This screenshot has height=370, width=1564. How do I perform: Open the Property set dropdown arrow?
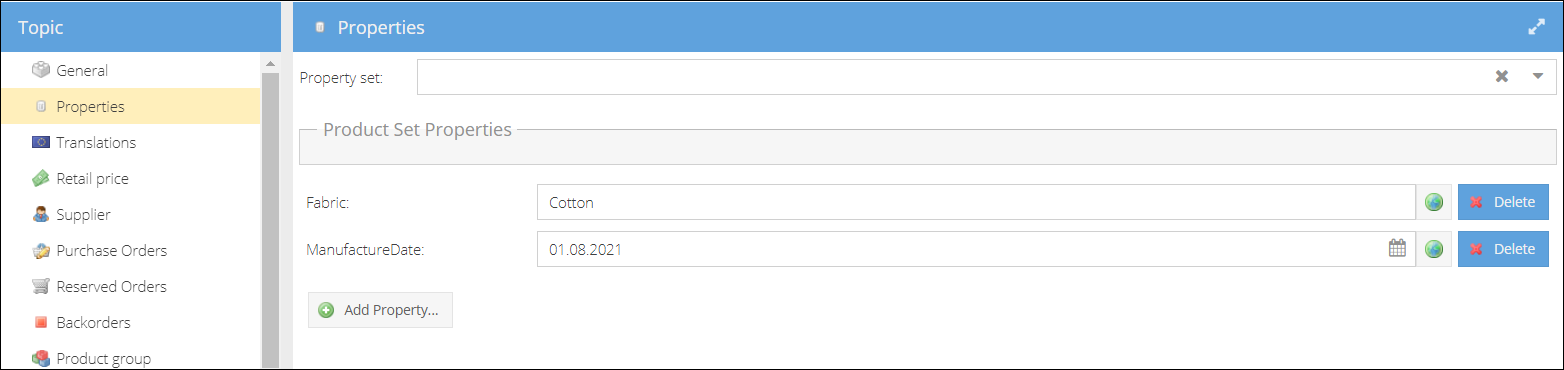pos(1538,76)
